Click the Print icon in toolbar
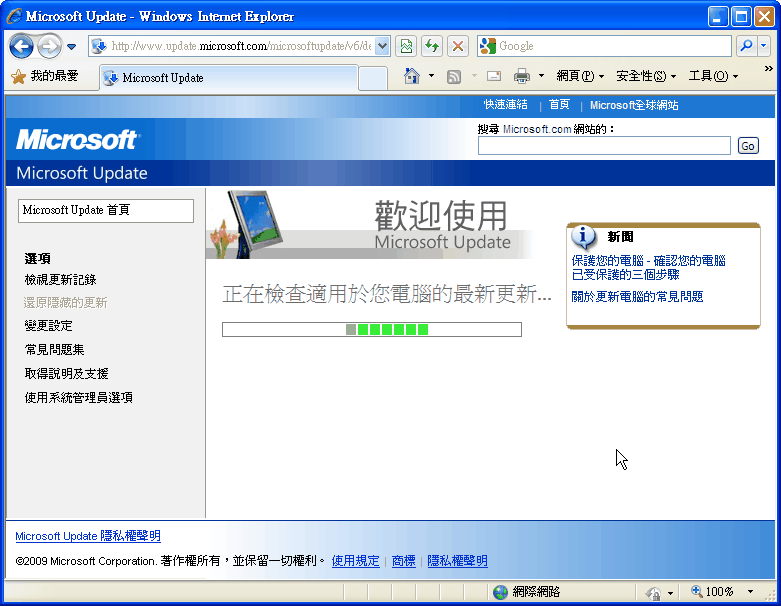 [521, 76]
